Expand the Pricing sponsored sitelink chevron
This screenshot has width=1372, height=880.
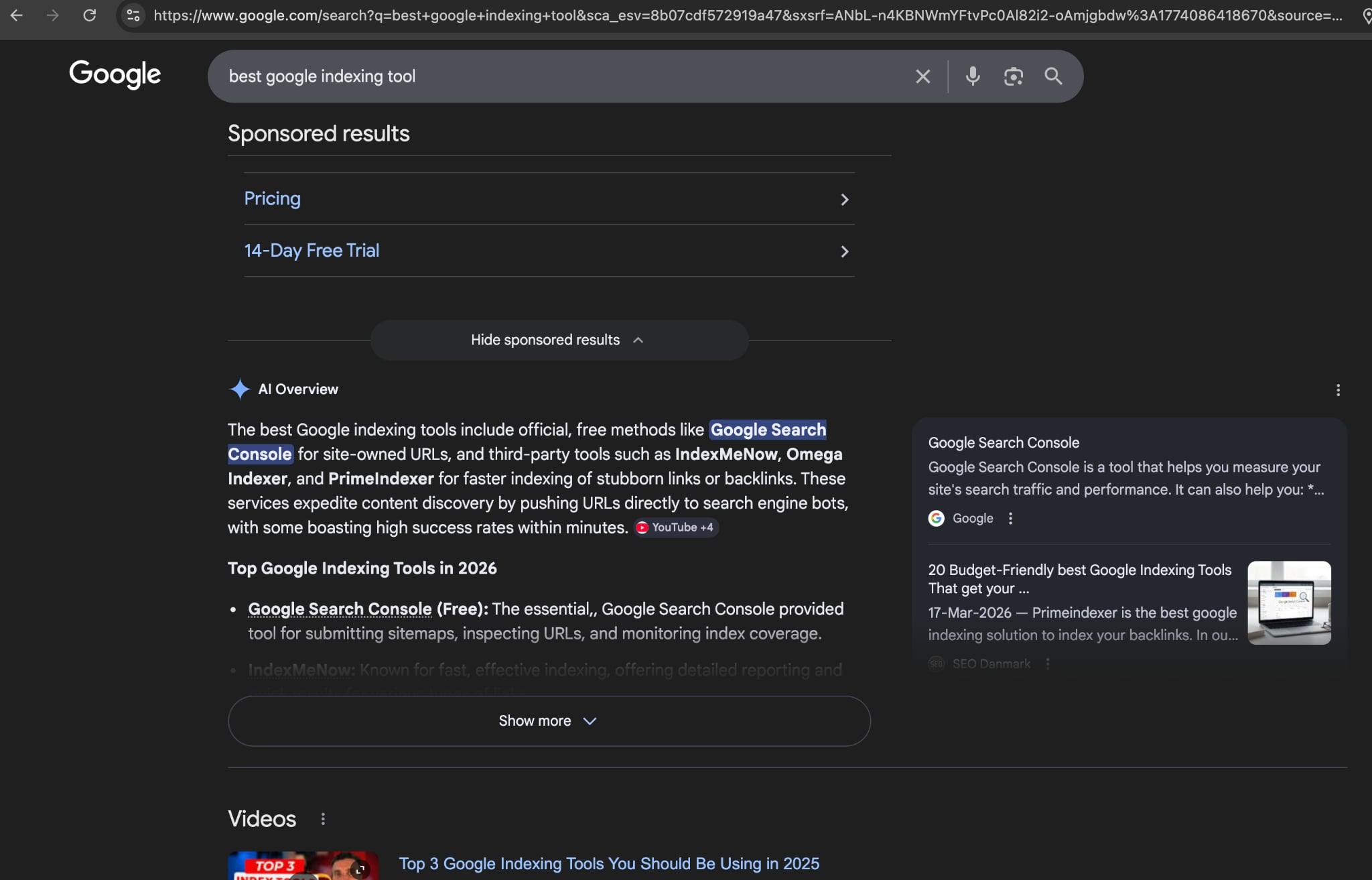click(x=844, y=200)
